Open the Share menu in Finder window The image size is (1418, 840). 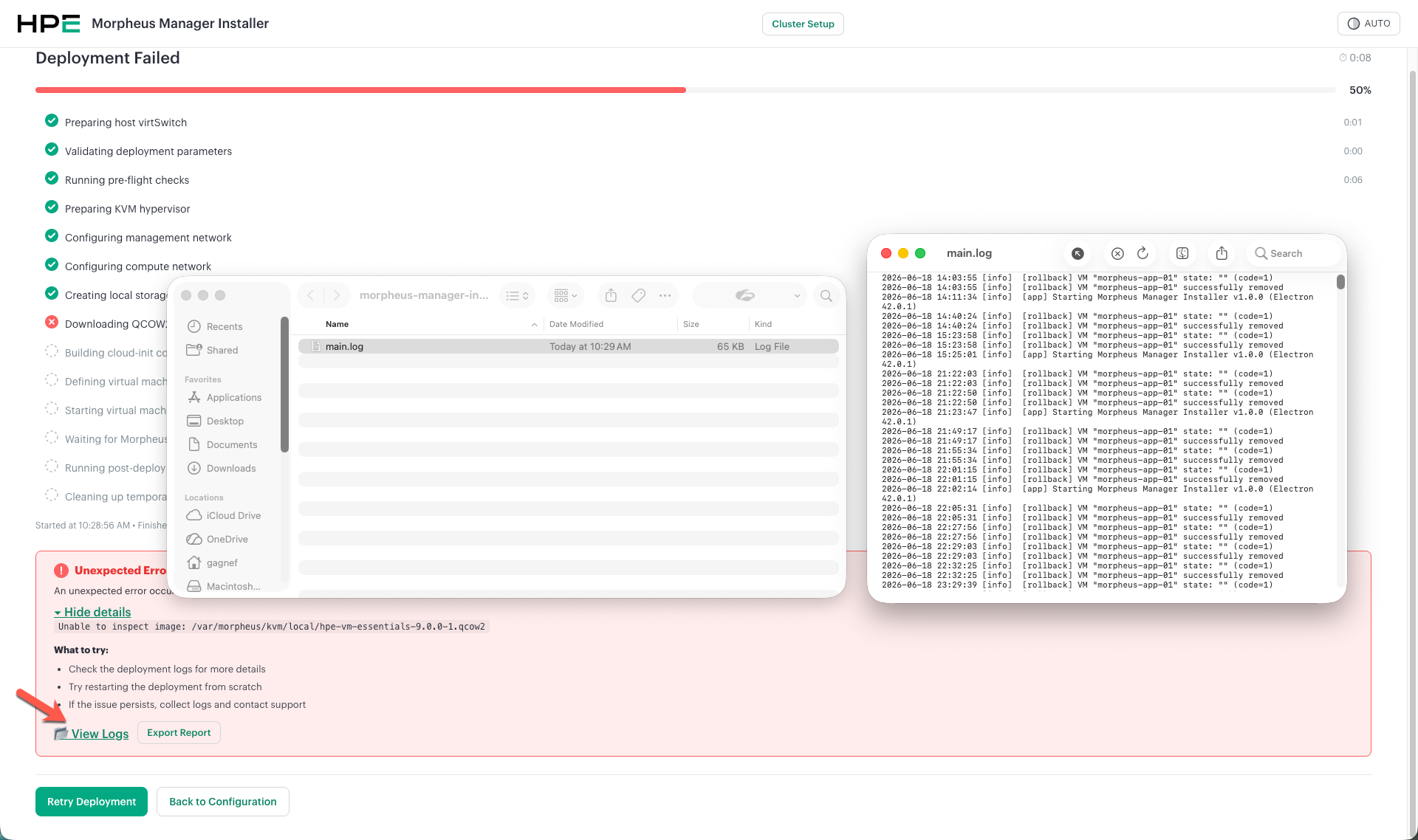(x=611, y=295)
